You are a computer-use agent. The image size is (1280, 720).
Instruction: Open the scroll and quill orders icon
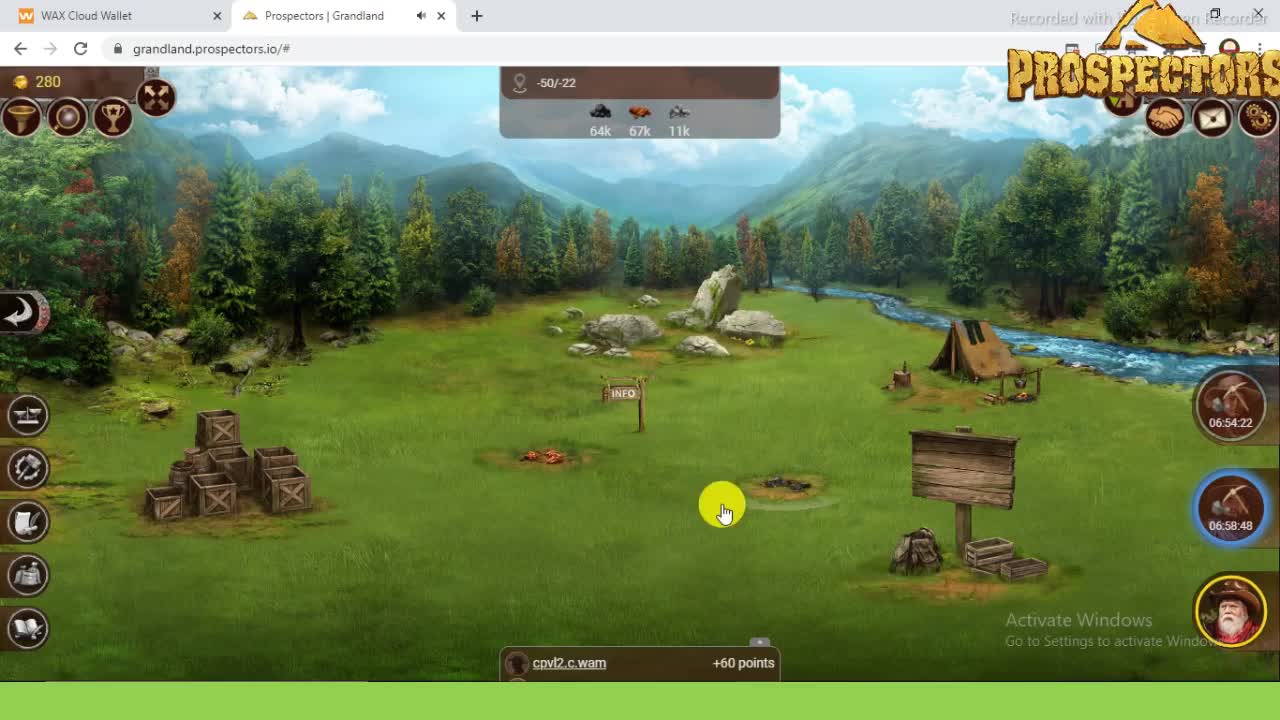pyautogui.click(x=28, y=521)
